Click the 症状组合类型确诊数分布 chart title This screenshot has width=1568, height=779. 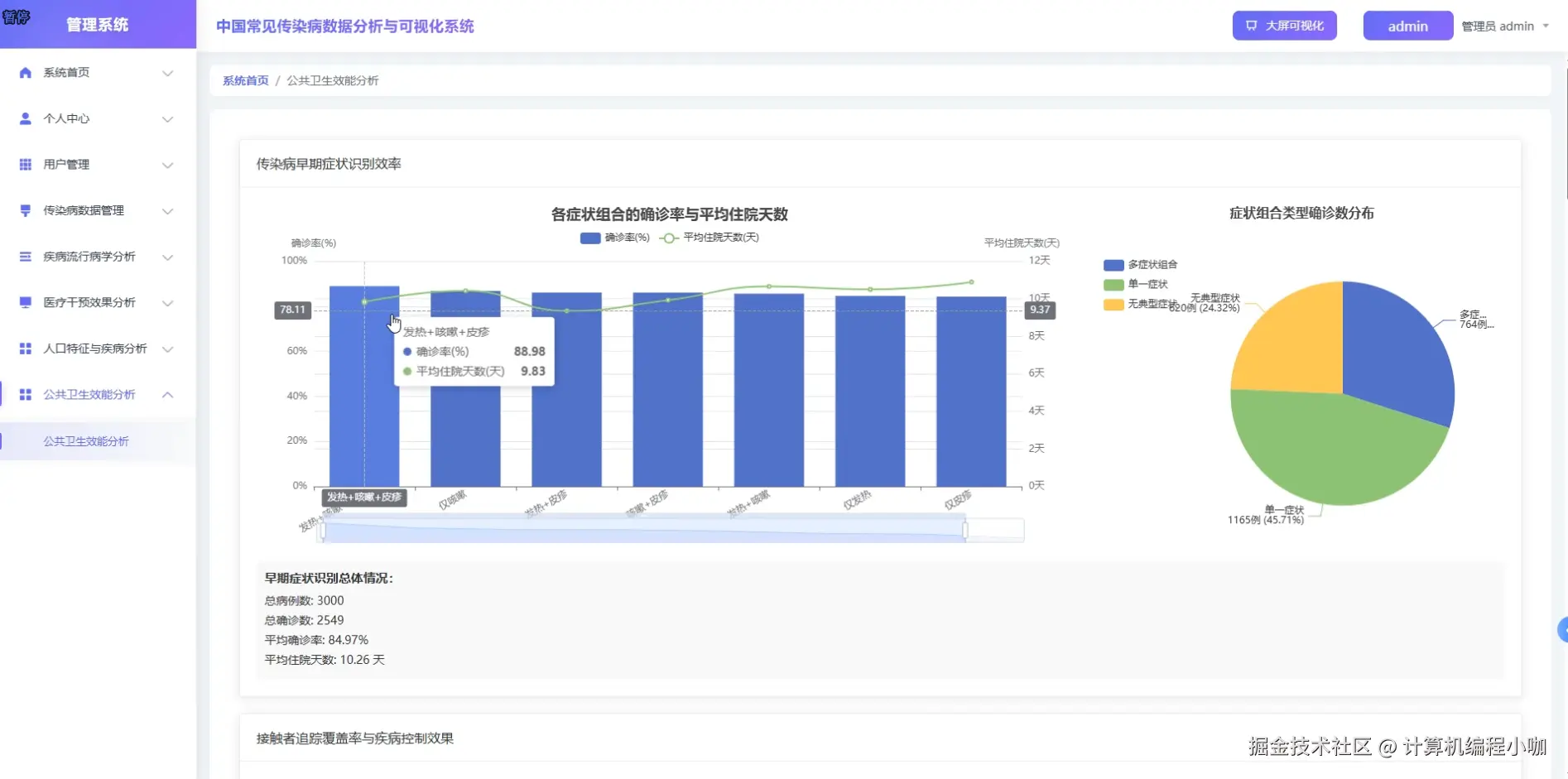(1301, 214)
